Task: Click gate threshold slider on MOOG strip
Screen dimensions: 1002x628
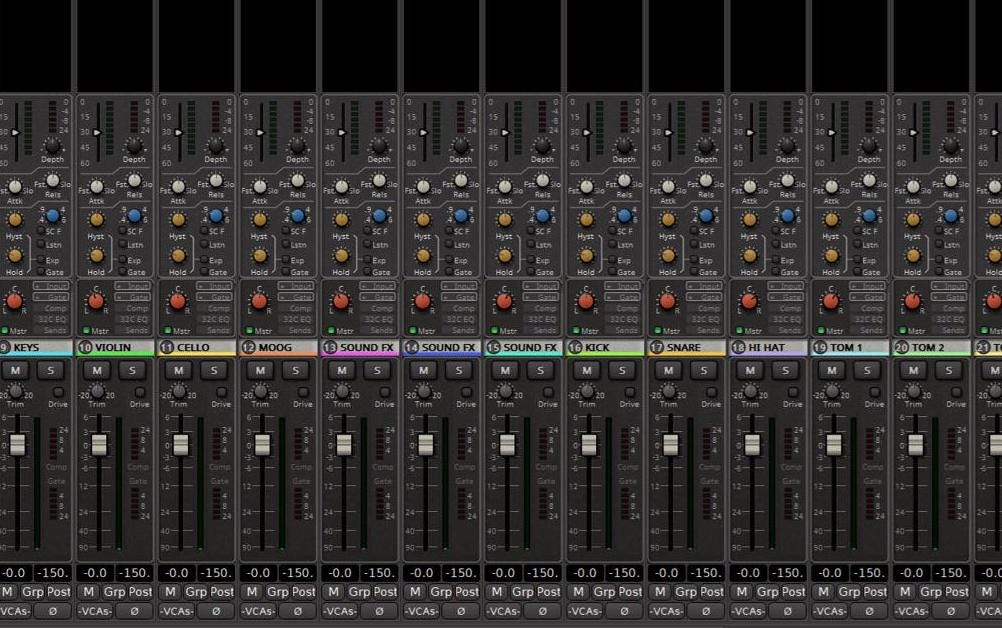Action: 261,132
